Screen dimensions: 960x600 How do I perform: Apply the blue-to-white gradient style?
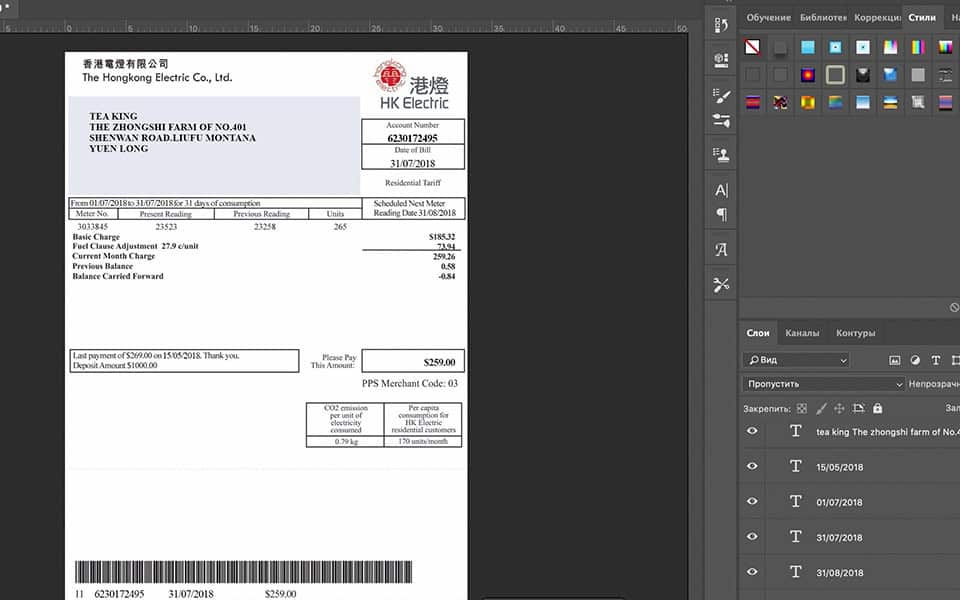(x=863, y=102)
